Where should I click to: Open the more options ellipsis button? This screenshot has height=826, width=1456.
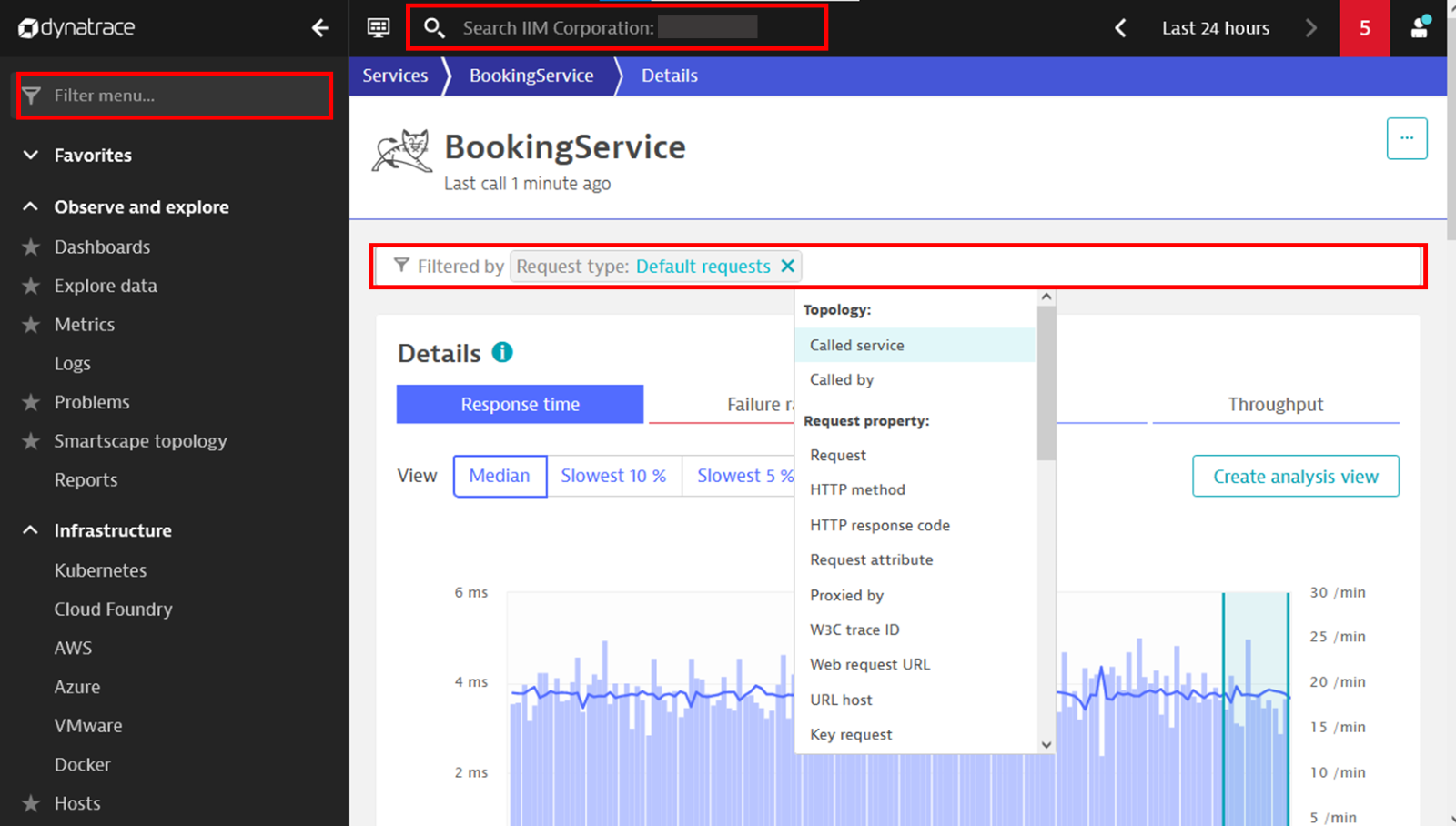1406,138
